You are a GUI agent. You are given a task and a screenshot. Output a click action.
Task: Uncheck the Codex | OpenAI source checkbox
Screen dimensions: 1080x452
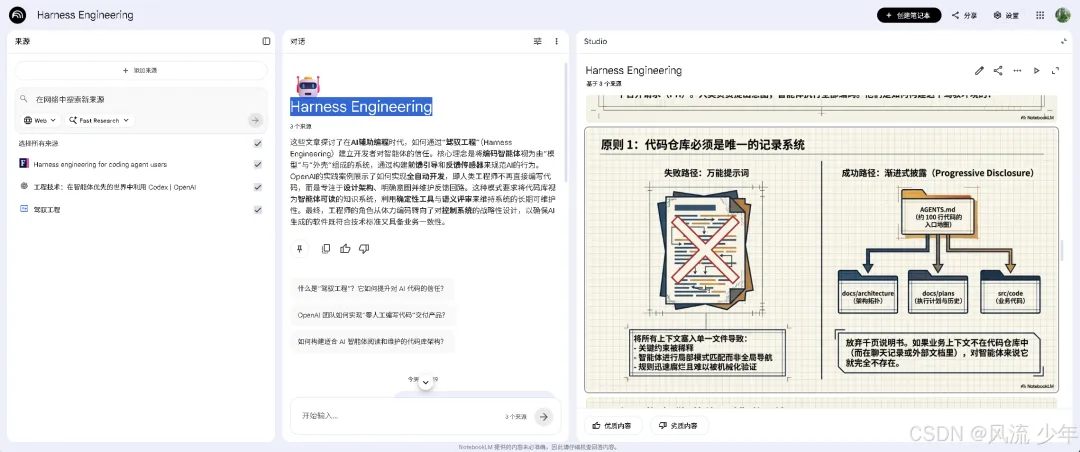click(258, 187)
